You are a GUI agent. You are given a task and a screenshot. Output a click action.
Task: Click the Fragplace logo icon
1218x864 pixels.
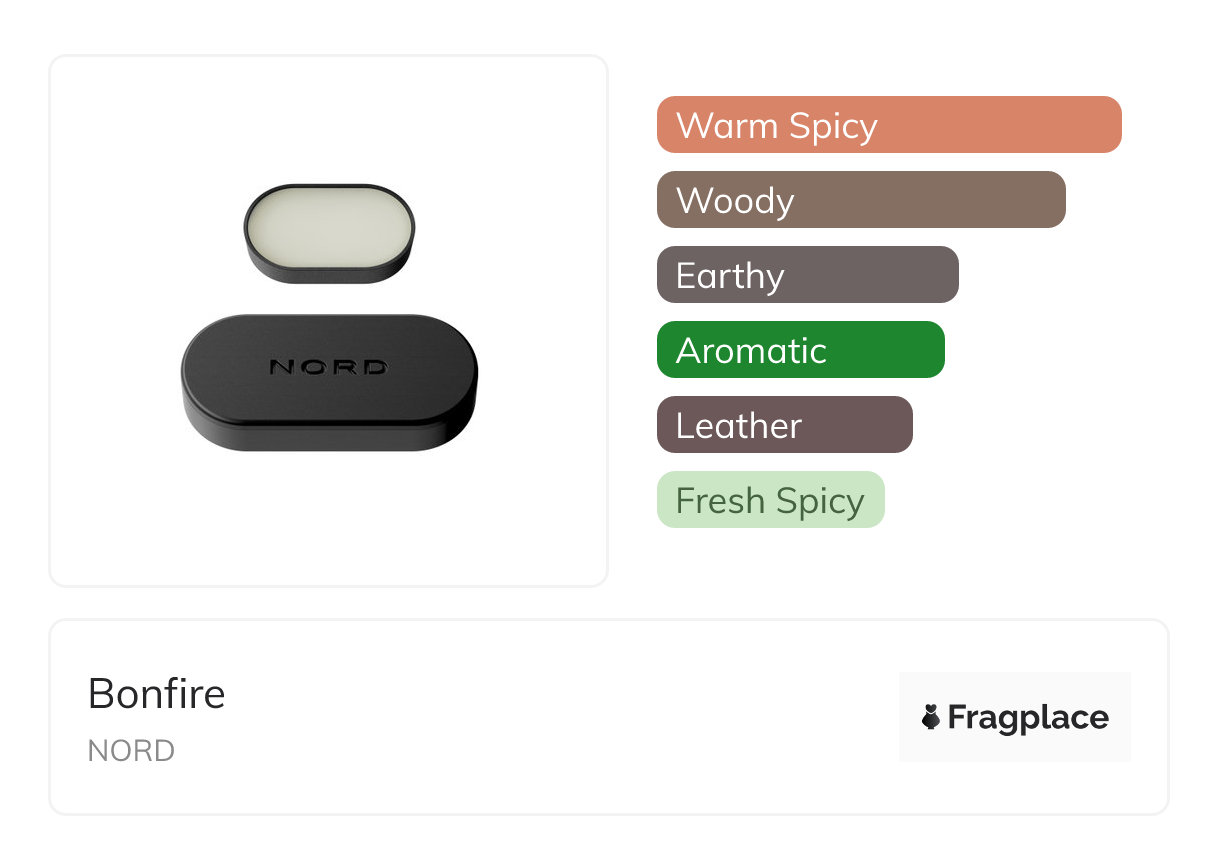point(931,717)
